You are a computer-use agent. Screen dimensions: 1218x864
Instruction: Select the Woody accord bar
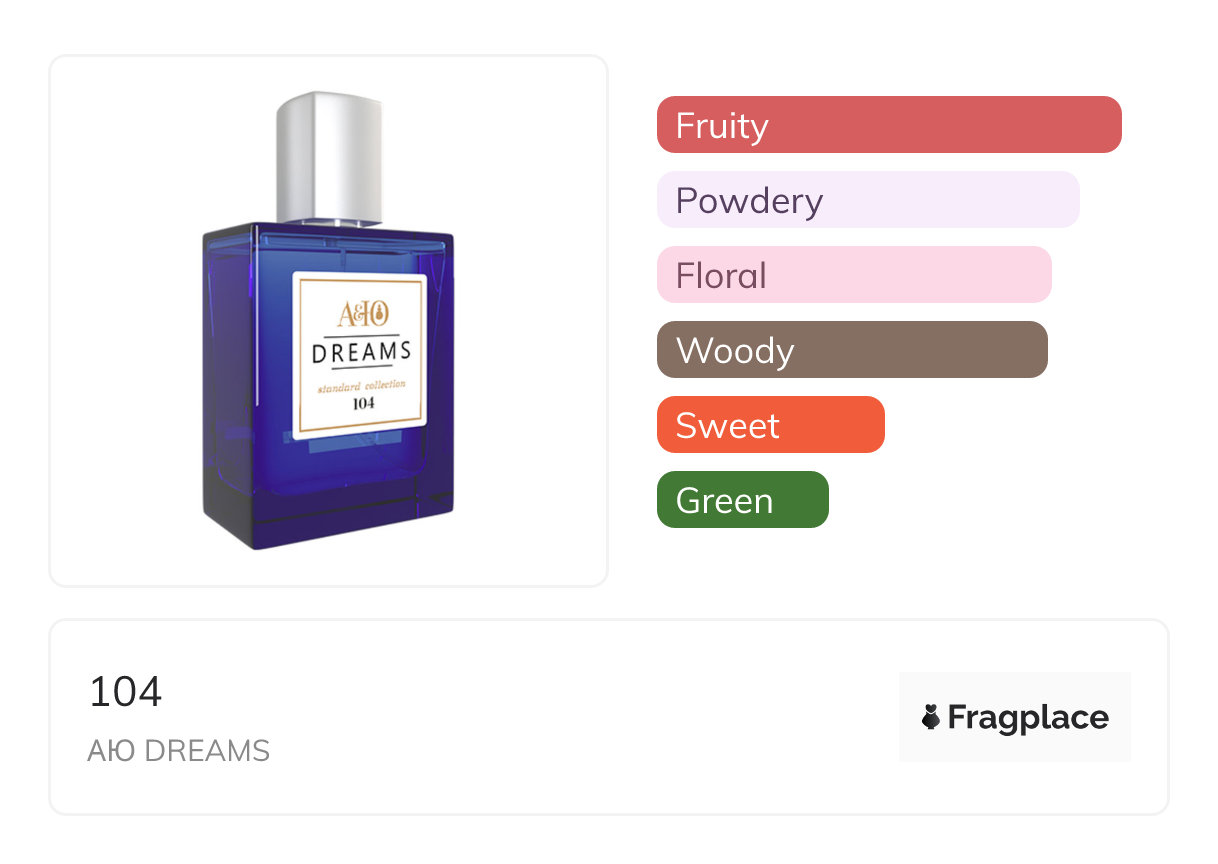(x=852, y=350)
